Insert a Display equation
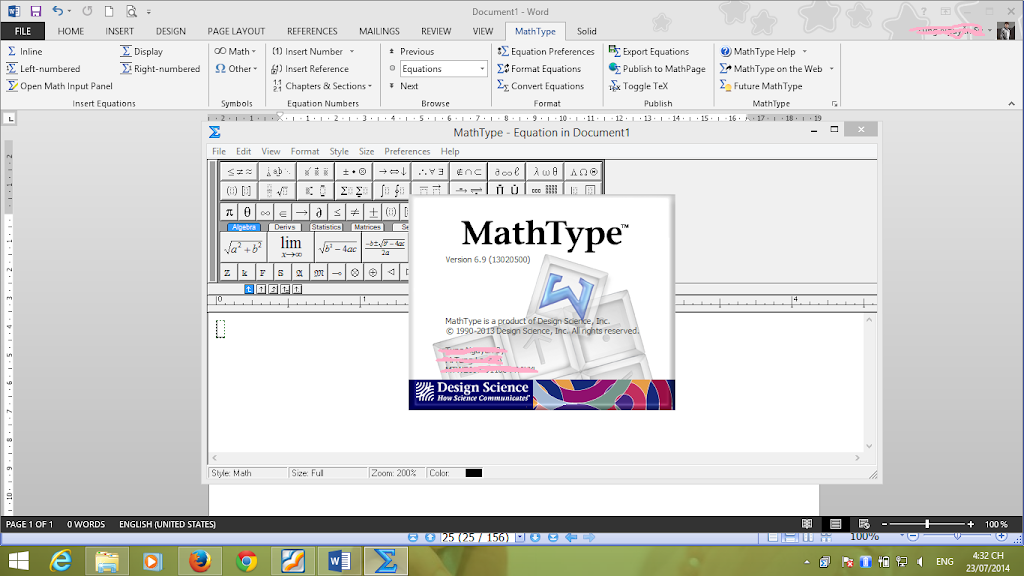Screen dimensions: 1024x576 coord(142,52)
